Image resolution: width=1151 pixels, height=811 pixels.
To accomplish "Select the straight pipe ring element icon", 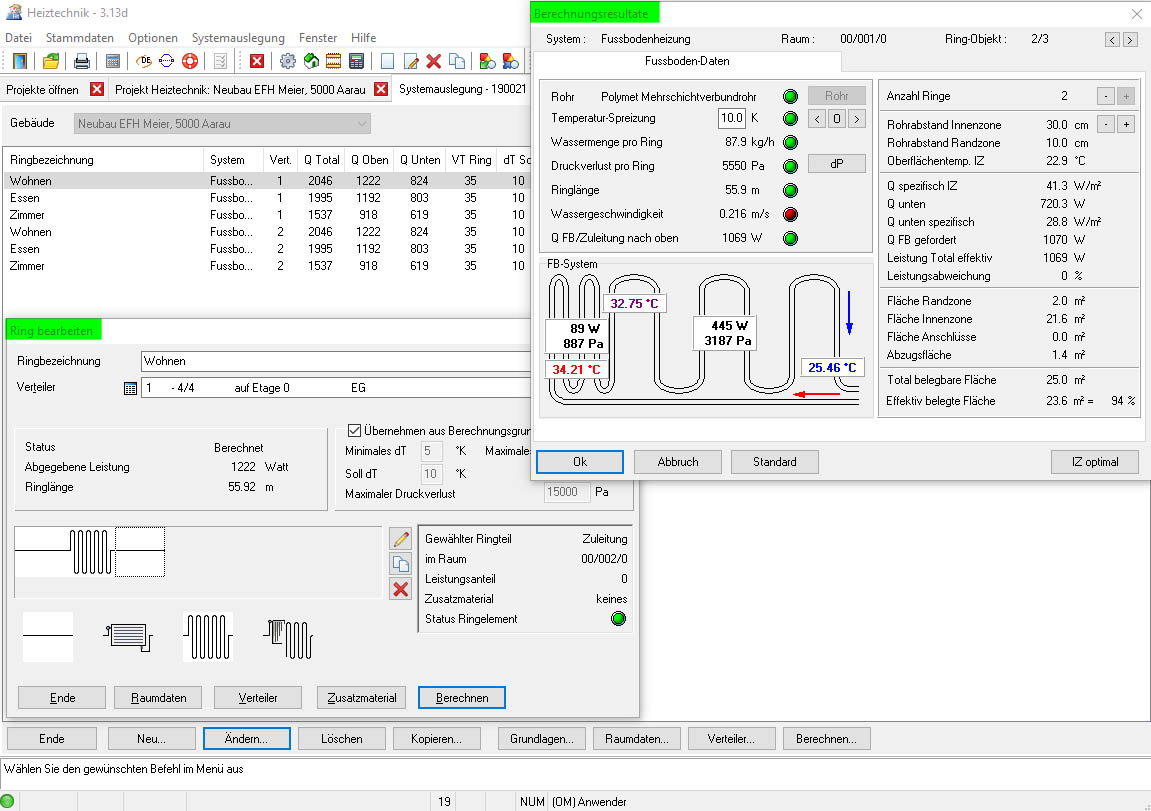I will coord(48,636).
